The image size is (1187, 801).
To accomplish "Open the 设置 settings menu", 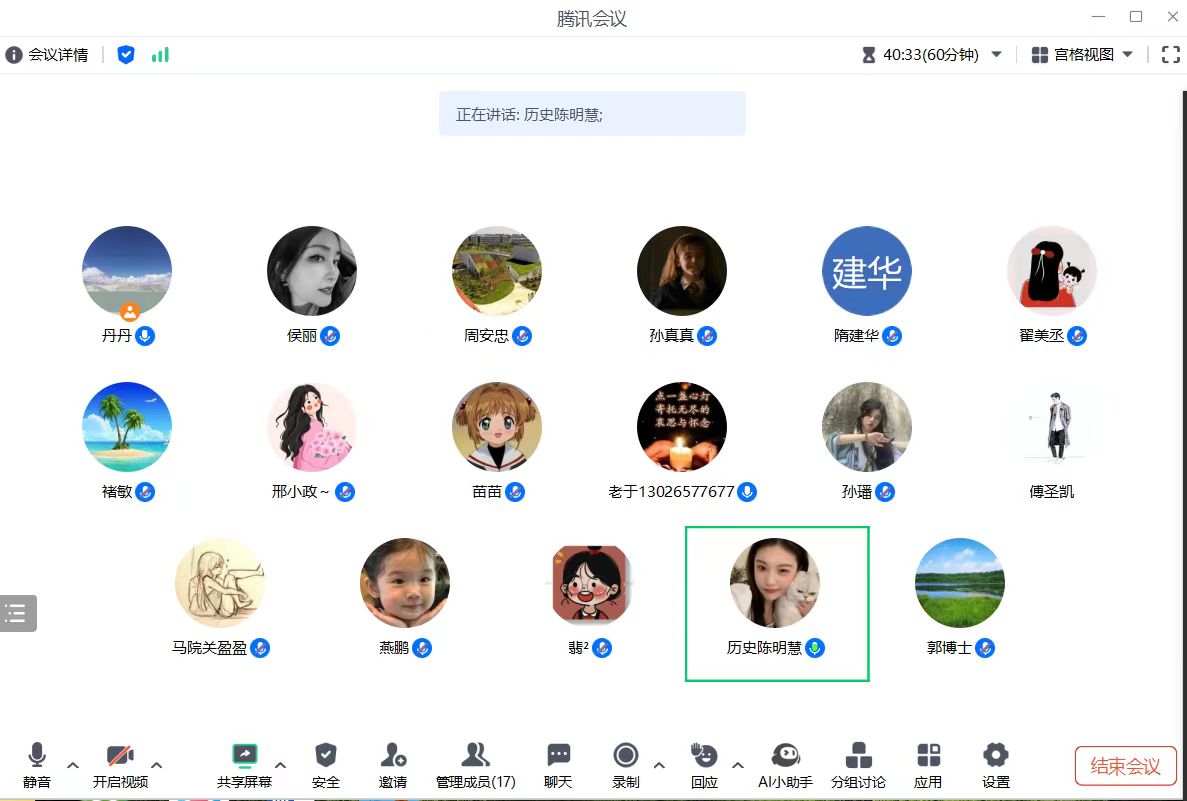I will coord(995,765).
